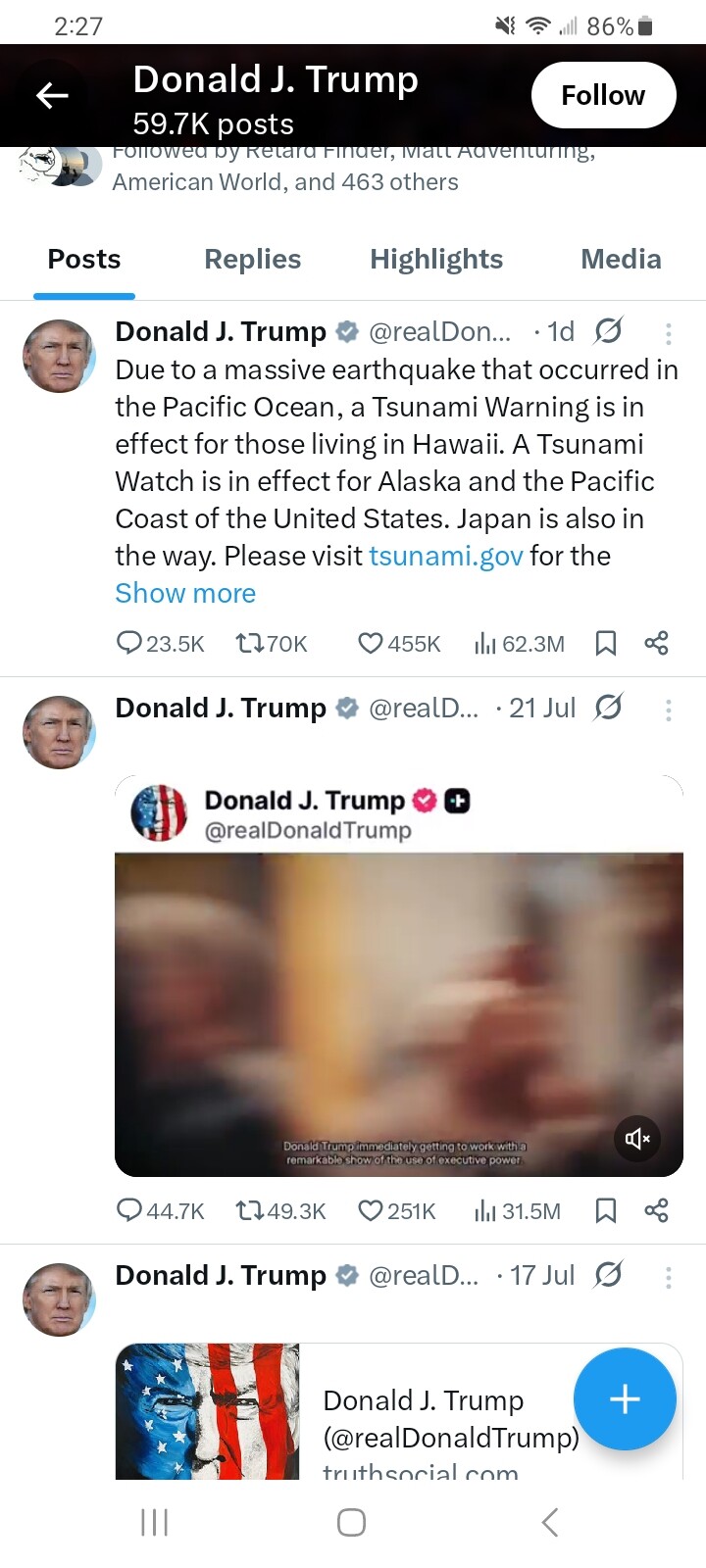
Task: Tap the back arrow in header
Action: [52, 95]
